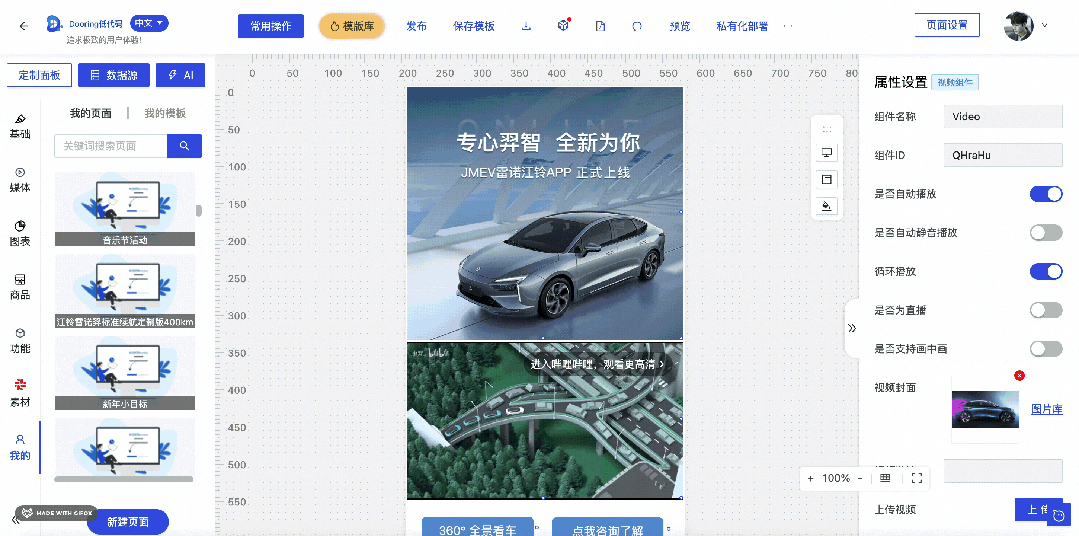Open the 素材 materials category

coord(20,394)
